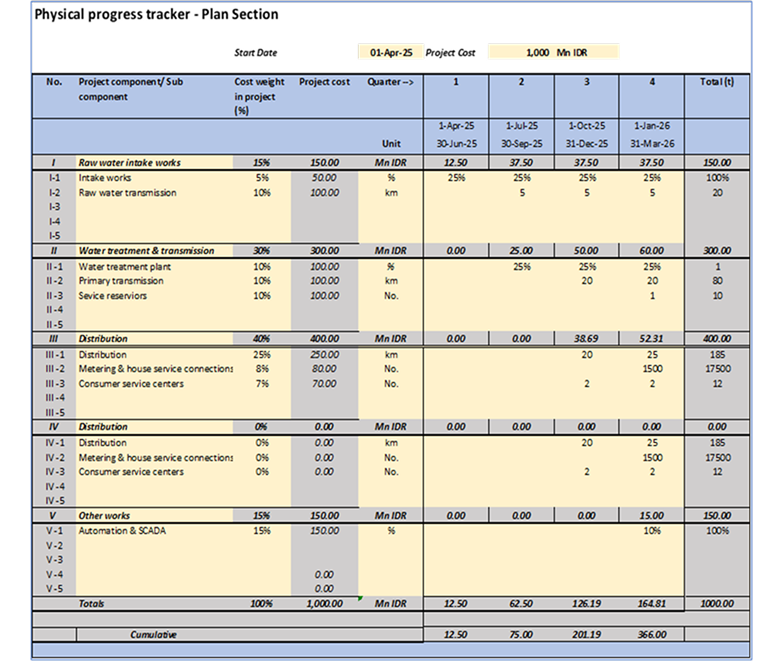This screenshot has height=661, width=784.
Task: Click the cumulative value 366.00
Action: pyautogui.click(x=652, y=634)
